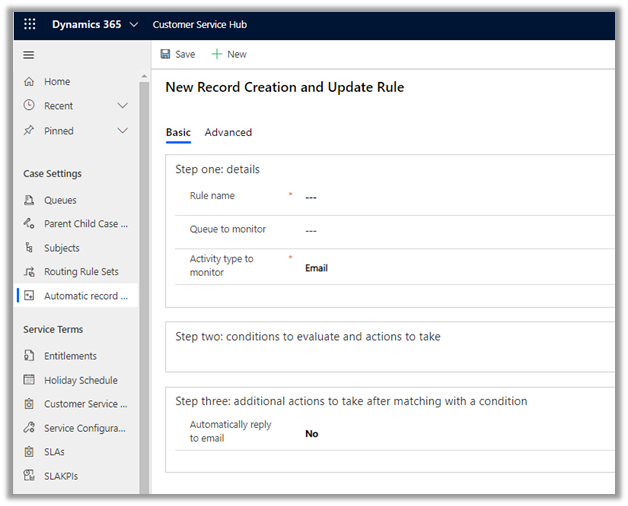Select Entitlements under Service Terms
The width and height of the screenshot is (628, 506).
pos(70,356)
